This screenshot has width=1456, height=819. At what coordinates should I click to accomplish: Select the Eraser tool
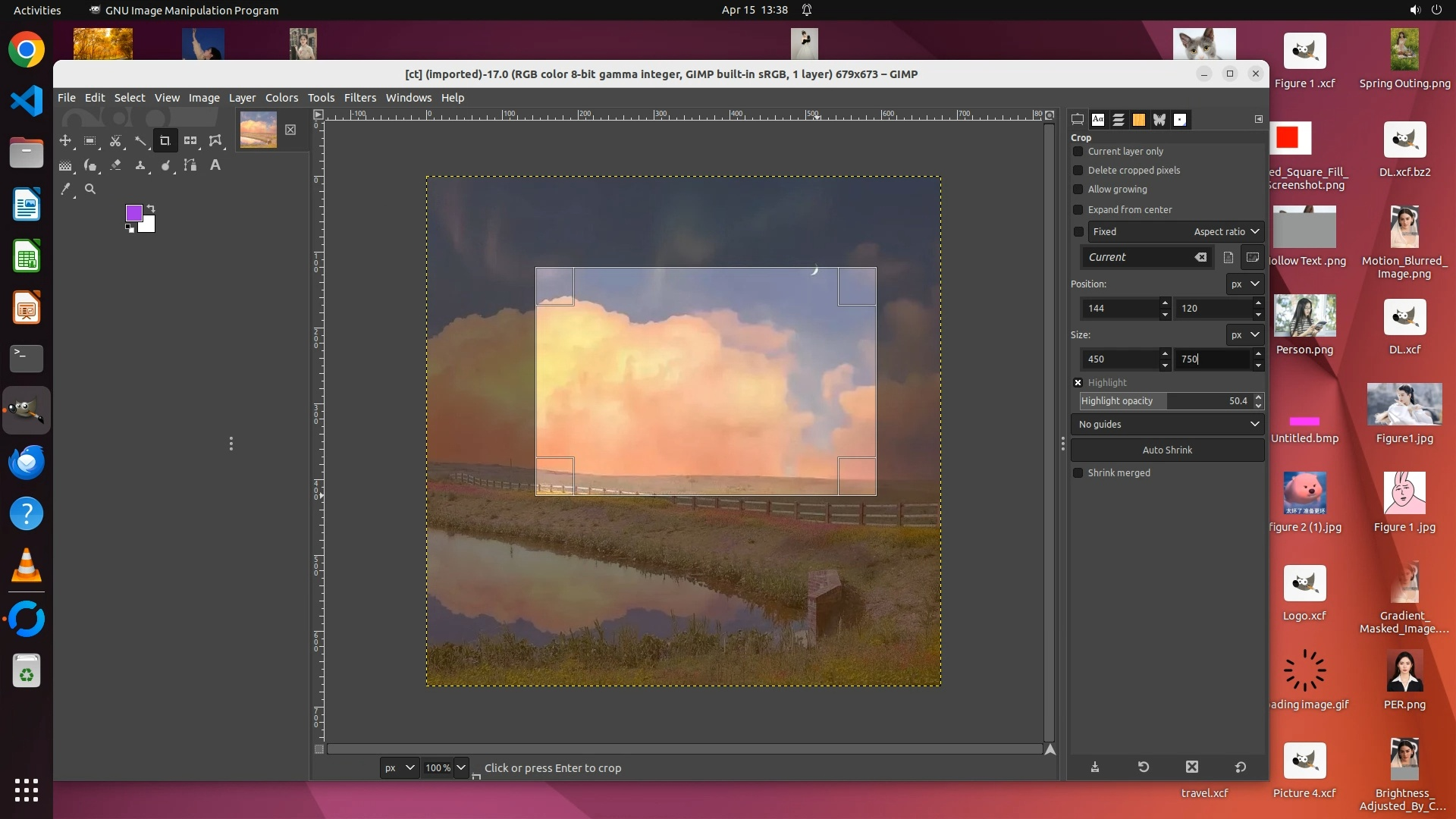tap(115, 165)
